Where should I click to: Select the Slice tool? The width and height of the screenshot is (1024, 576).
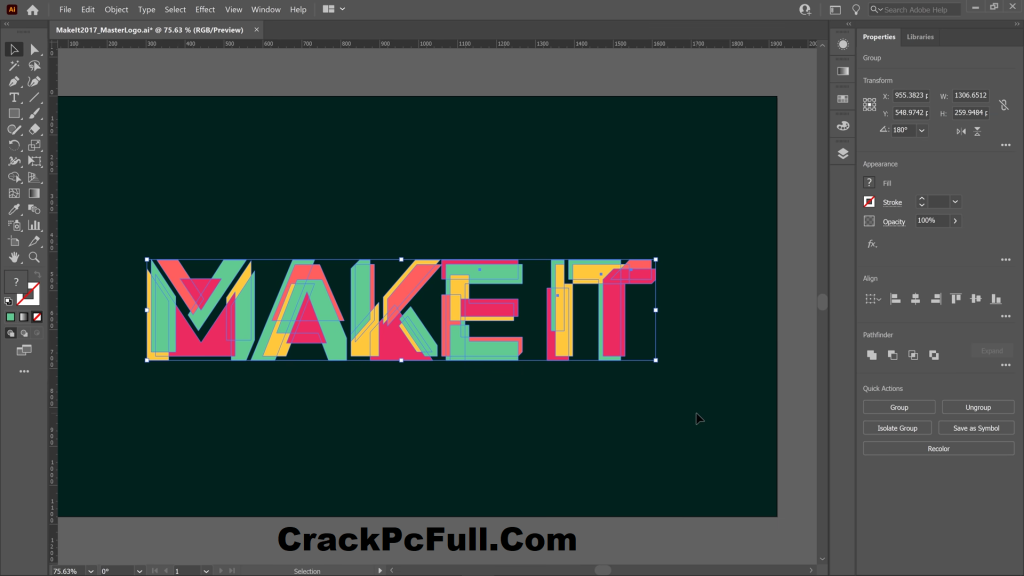click(35, 241)
